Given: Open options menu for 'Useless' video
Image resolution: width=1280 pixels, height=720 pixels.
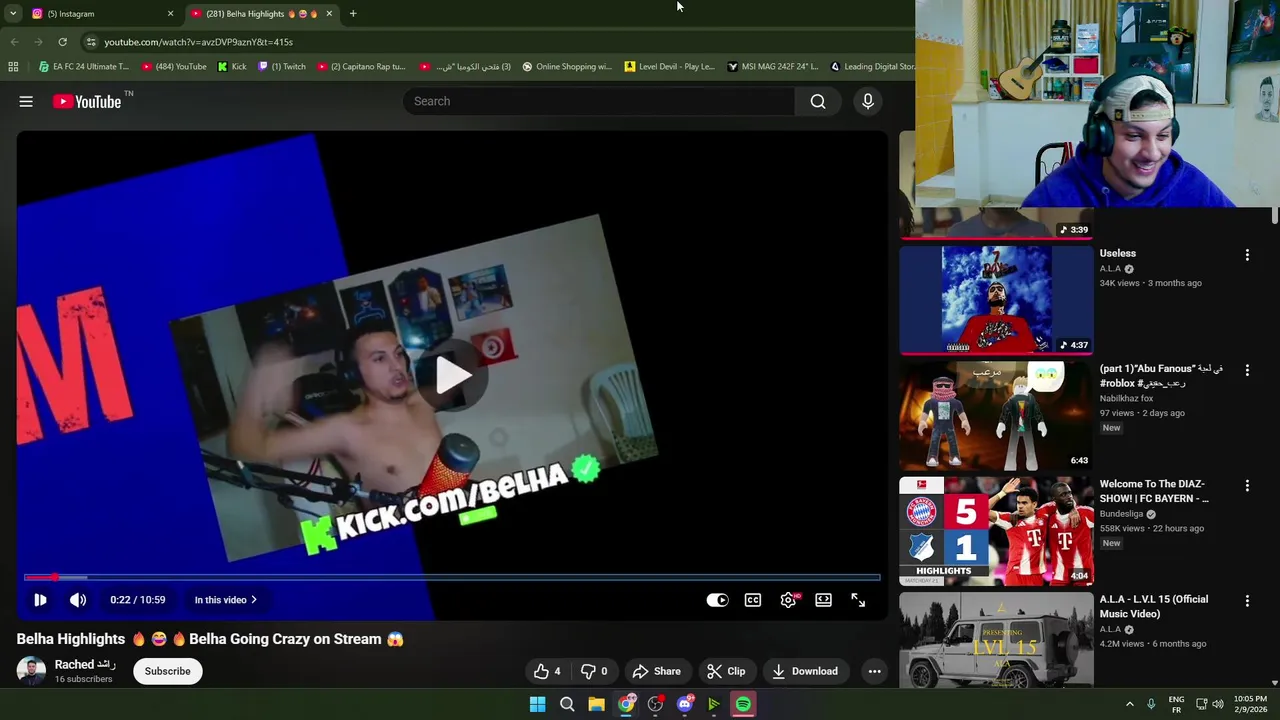Looking at the screenshot, I should pyautogui.click(x=1247, y=255).
